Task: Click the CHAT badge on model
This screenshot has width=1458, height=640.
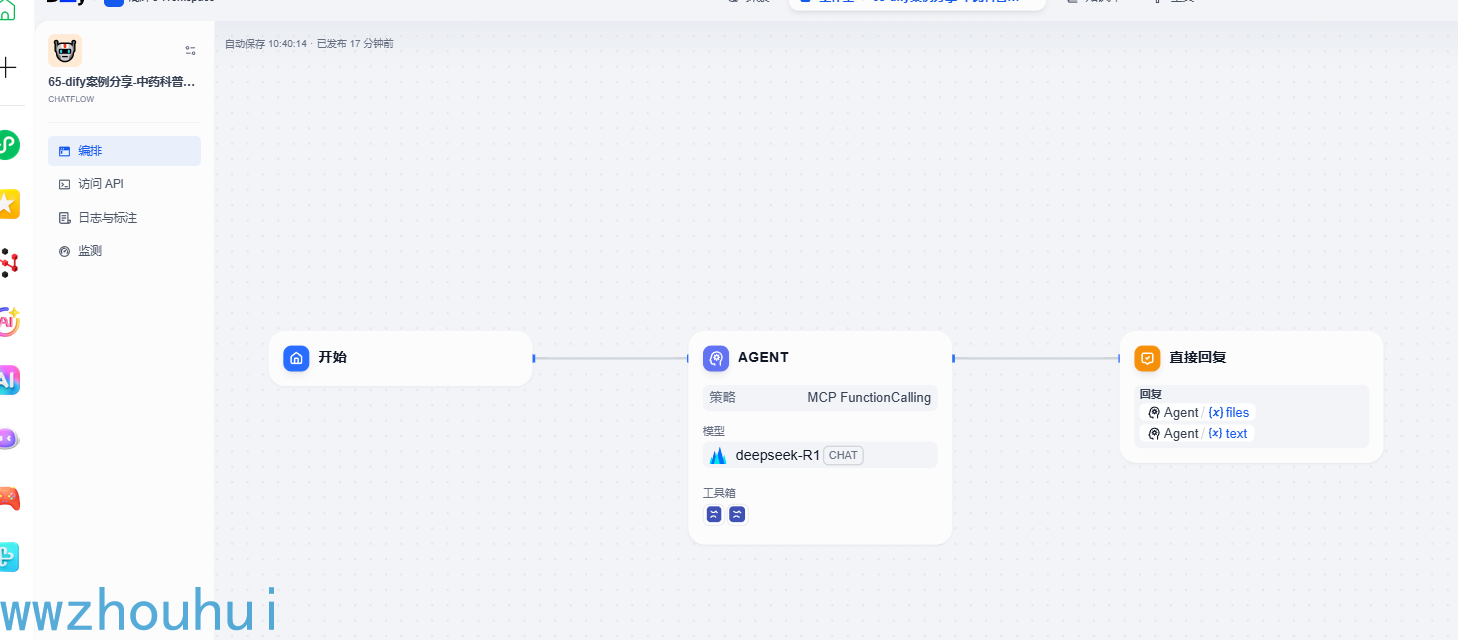Action: coord(843,455)
